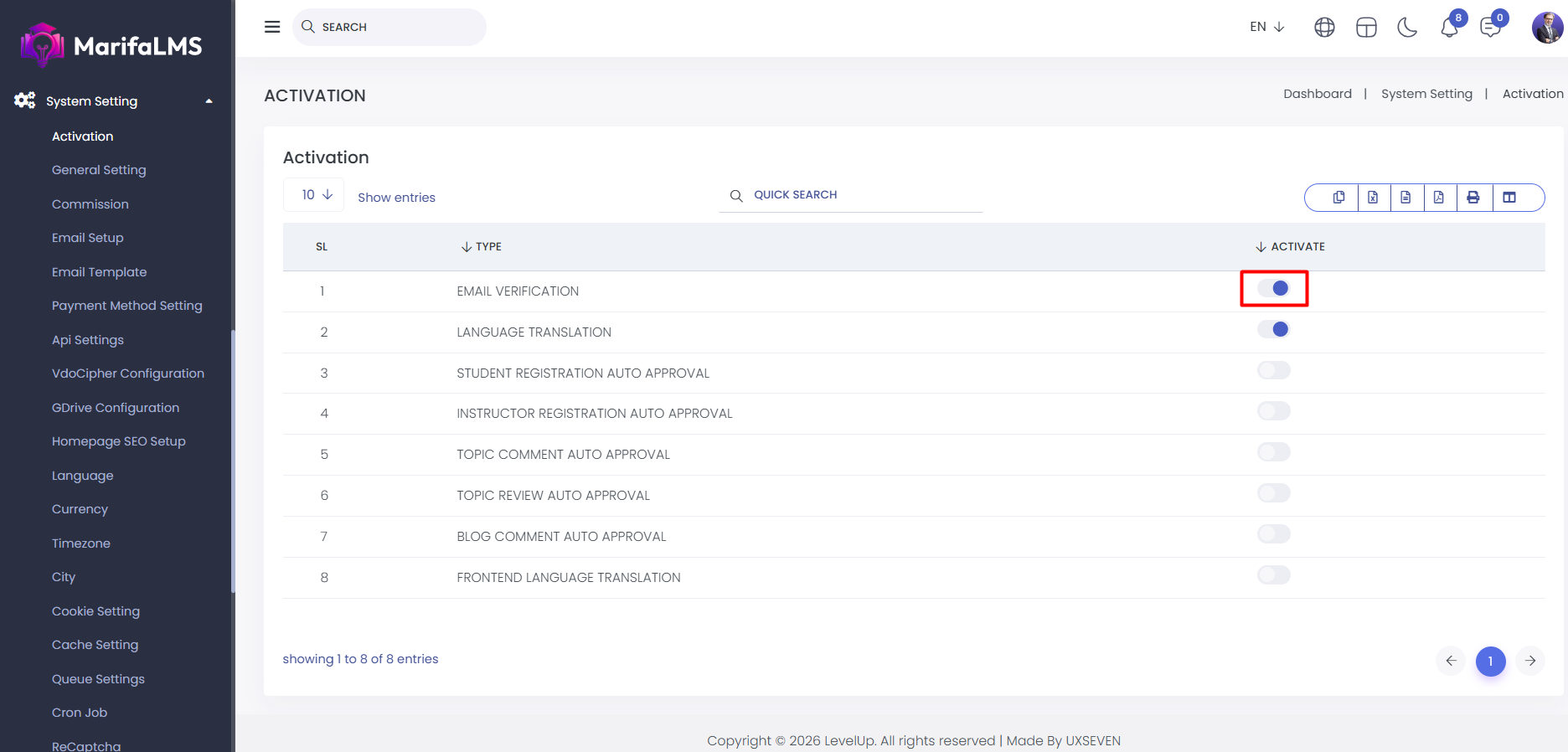Click the Dashboard breadcrumb link

1317,94
